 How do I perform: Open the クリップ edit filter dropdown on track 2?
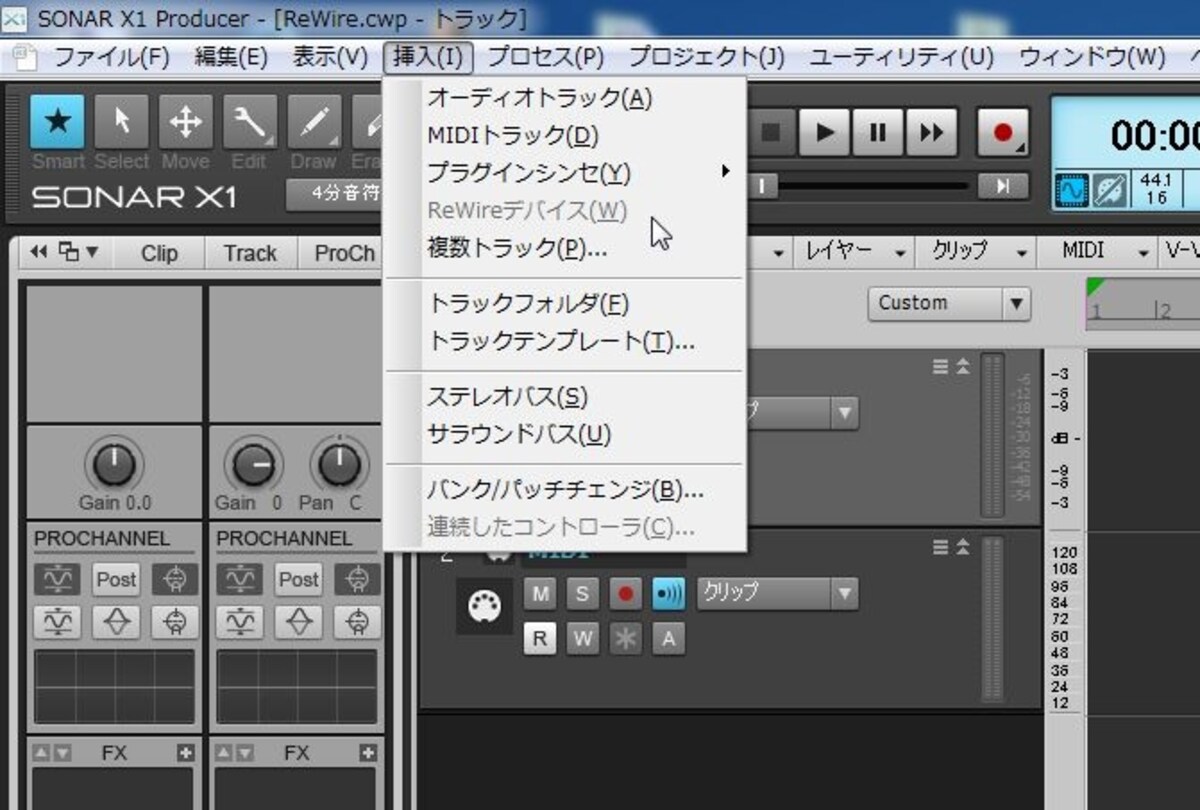click(x=777, y=594)
